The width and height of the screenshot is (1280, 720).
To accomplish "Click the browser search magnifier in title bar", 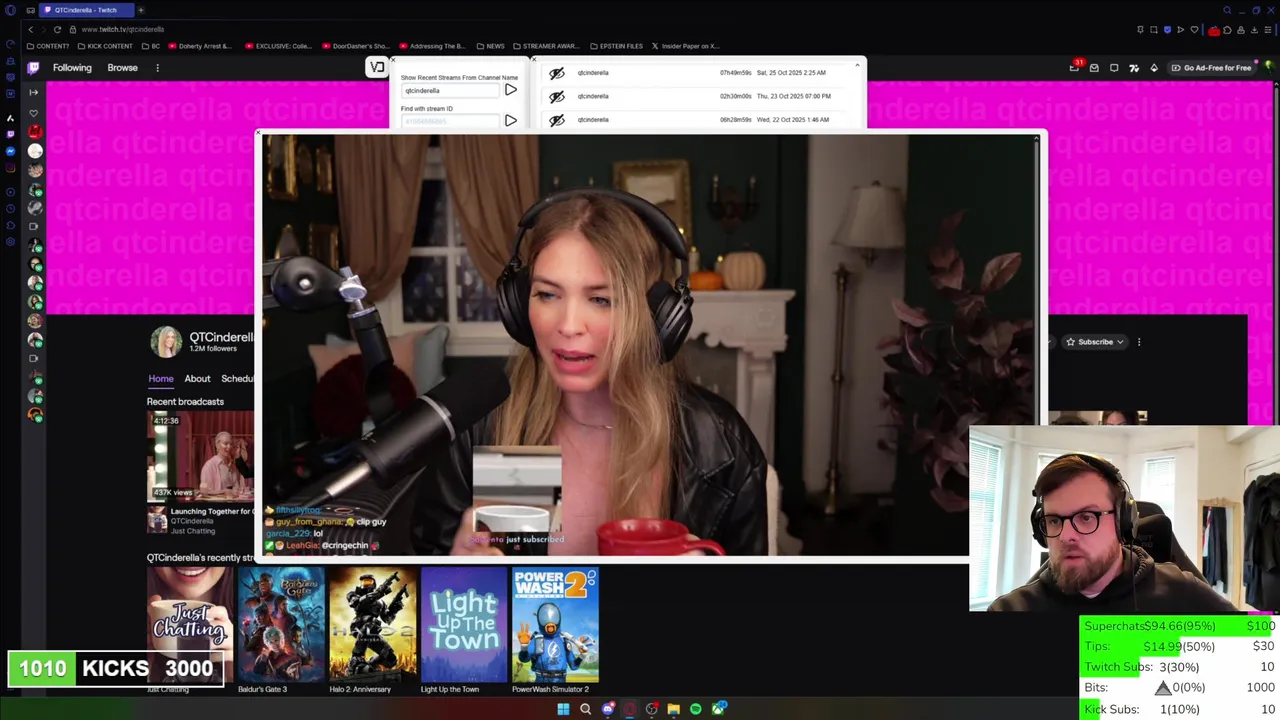I will [x=1227, y=10].
